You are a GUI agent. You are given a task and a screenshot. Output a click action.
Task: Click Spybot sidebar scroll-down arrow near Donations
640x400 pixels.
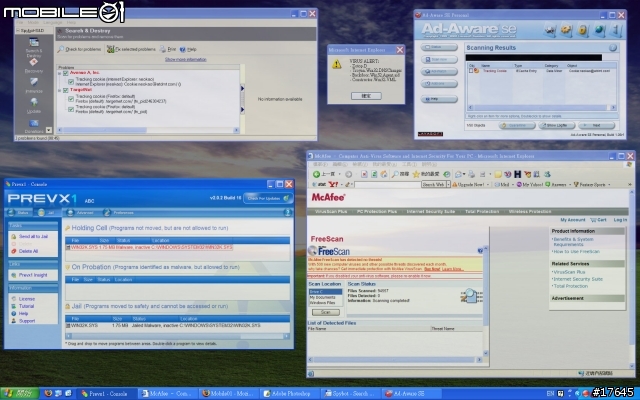pos(49,130)
